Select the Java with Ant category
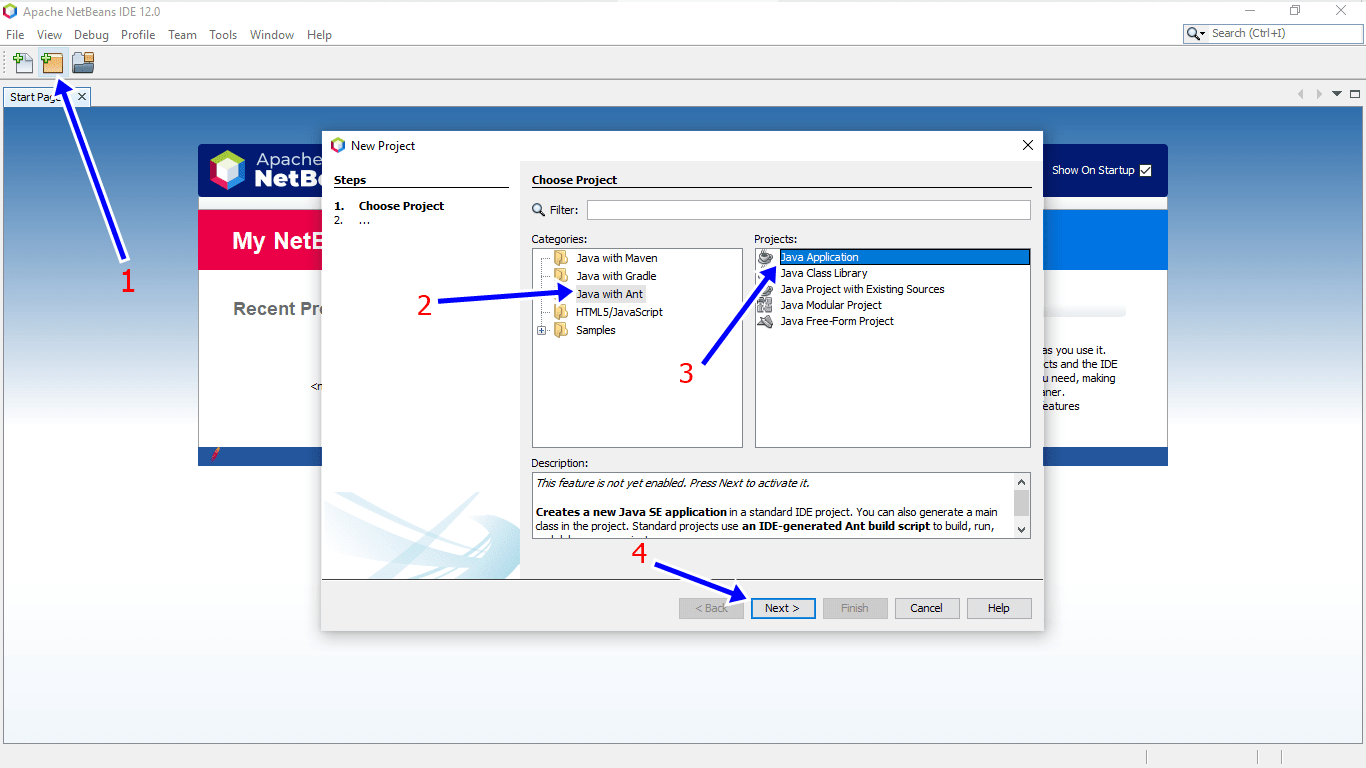Image resolution: width=1366 pixels, height=768 pixels. [609, 294]
